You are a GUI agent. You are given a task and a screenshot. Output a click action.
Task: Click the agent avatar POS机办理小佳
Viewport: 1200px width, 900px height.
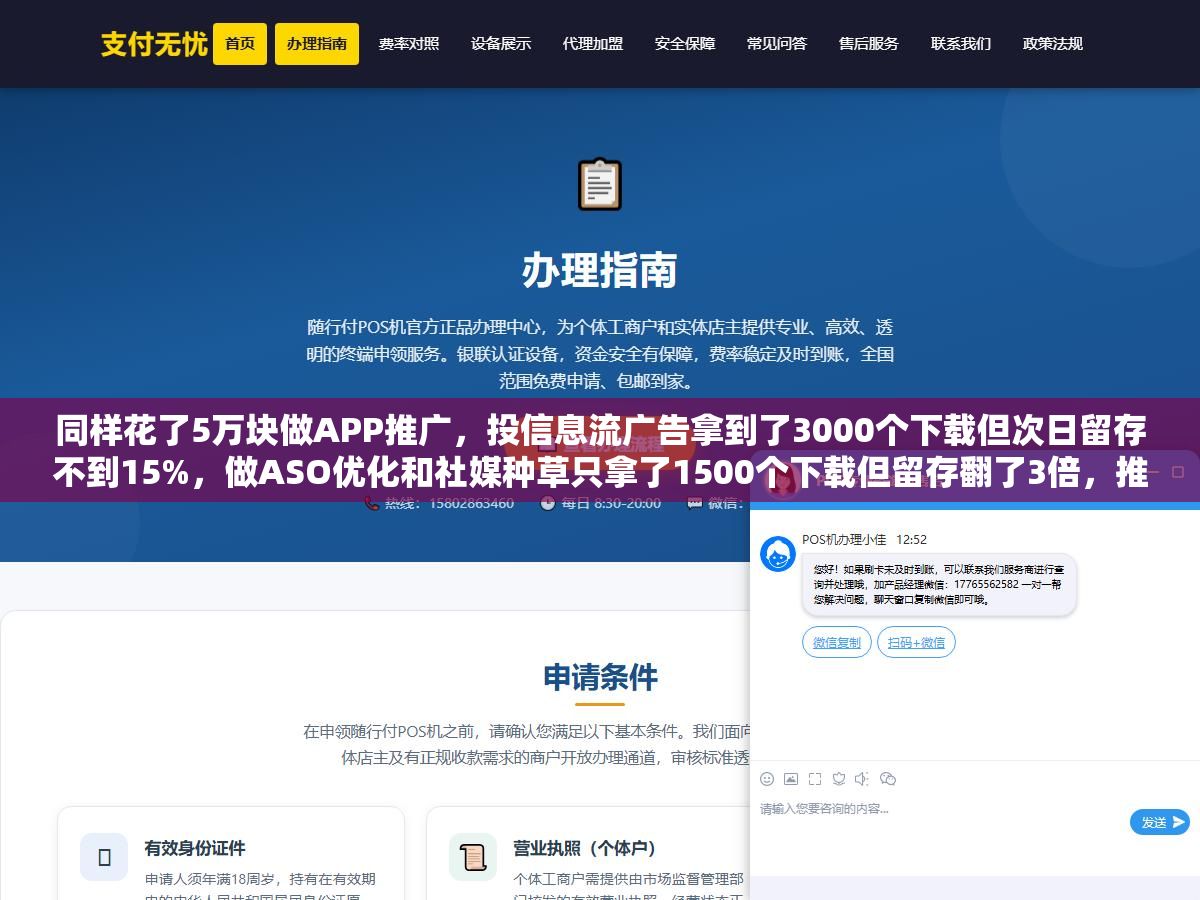[x=778, y=554]
